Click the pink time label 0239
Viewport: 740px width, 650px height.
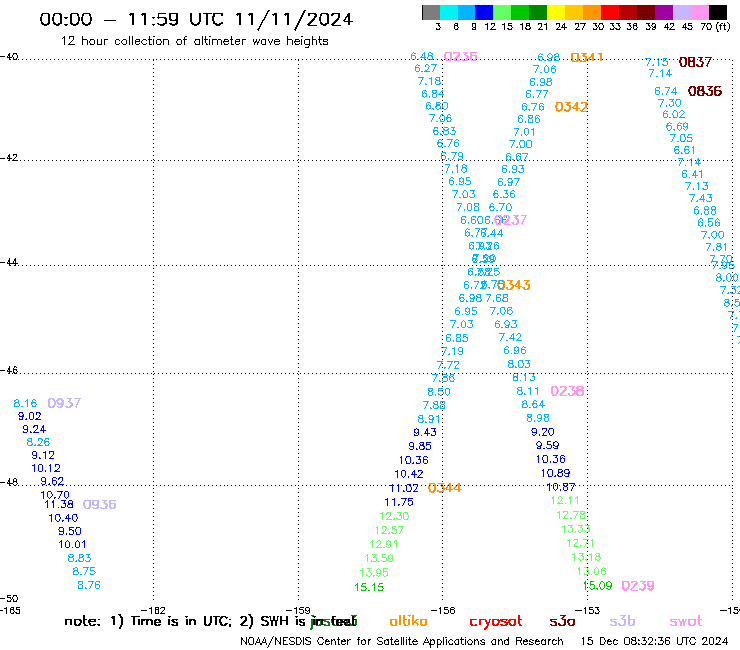638,586
